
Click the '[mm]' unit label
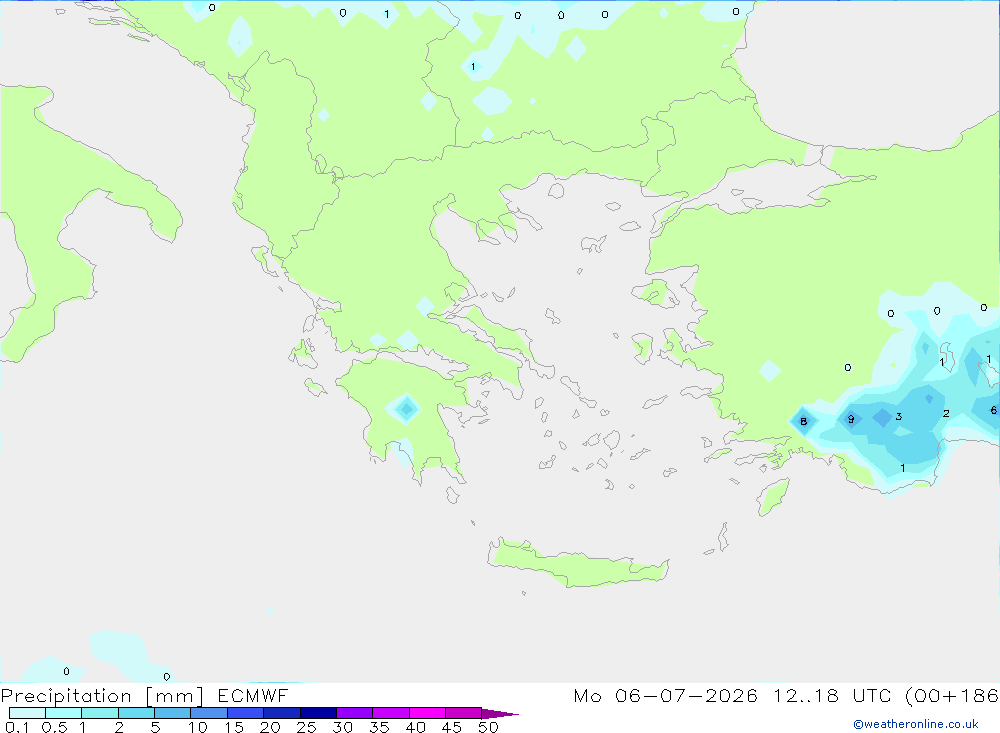click(174, 696)
